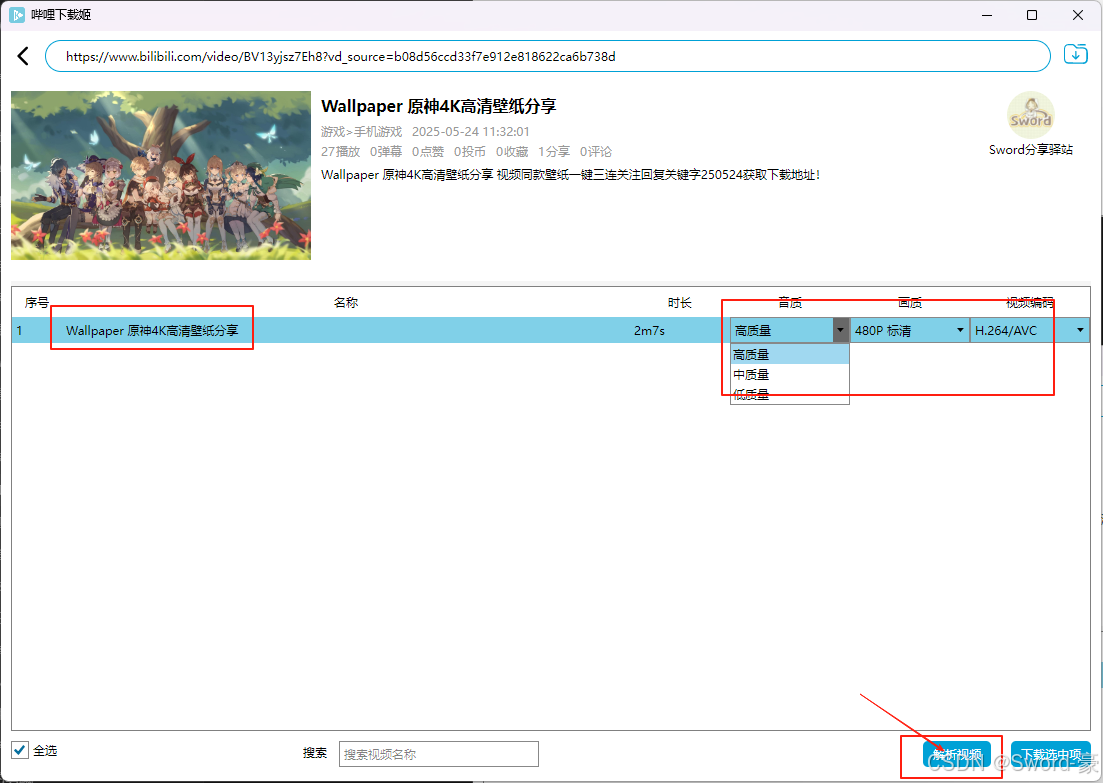Click the 2m7s duration cell
This screenshot has width=1103, height=783.
[x=649, y=330]
